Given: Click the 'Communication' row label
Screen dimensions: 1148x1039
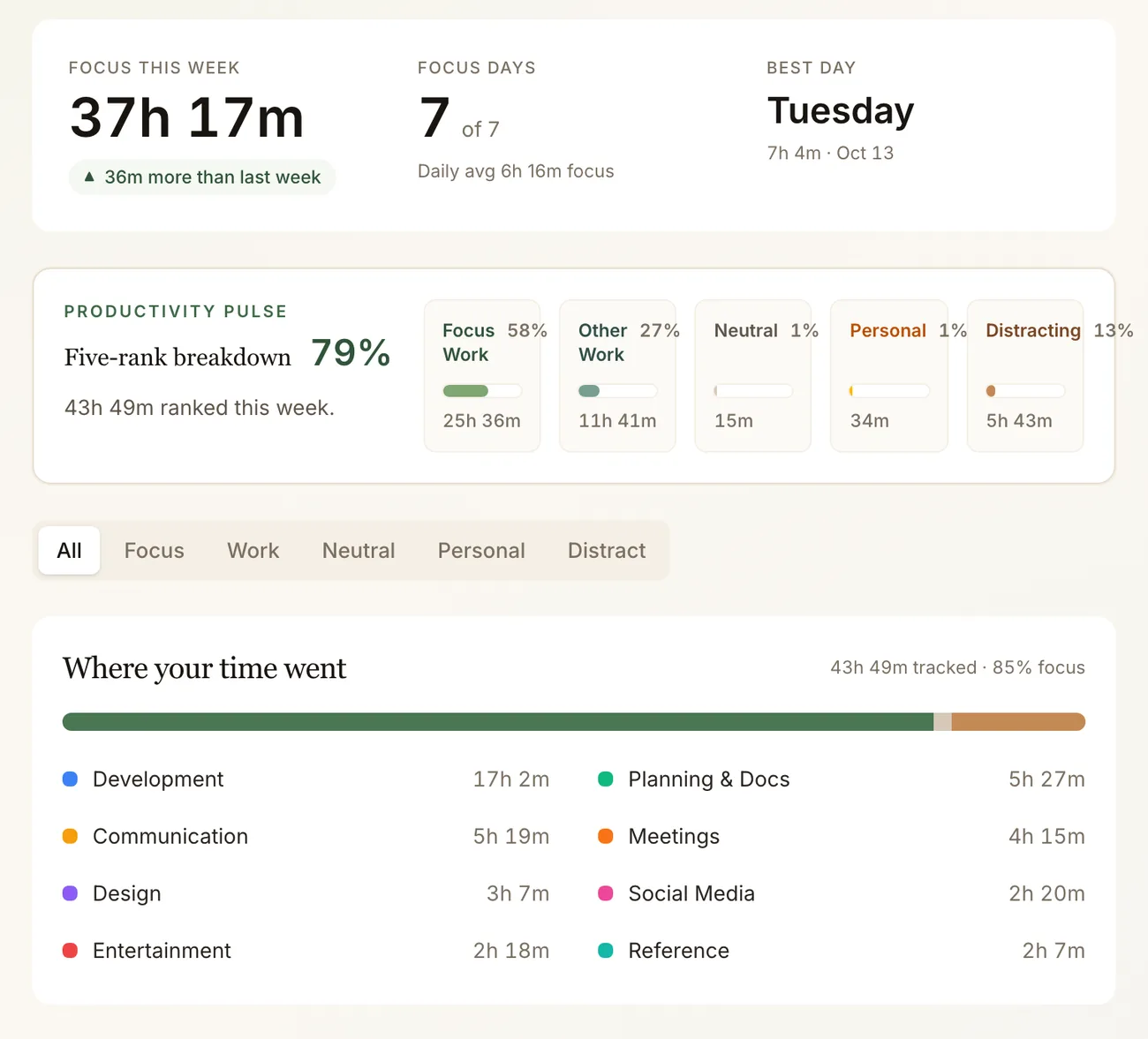Looking at the screenshot, I should coord(170,836).
